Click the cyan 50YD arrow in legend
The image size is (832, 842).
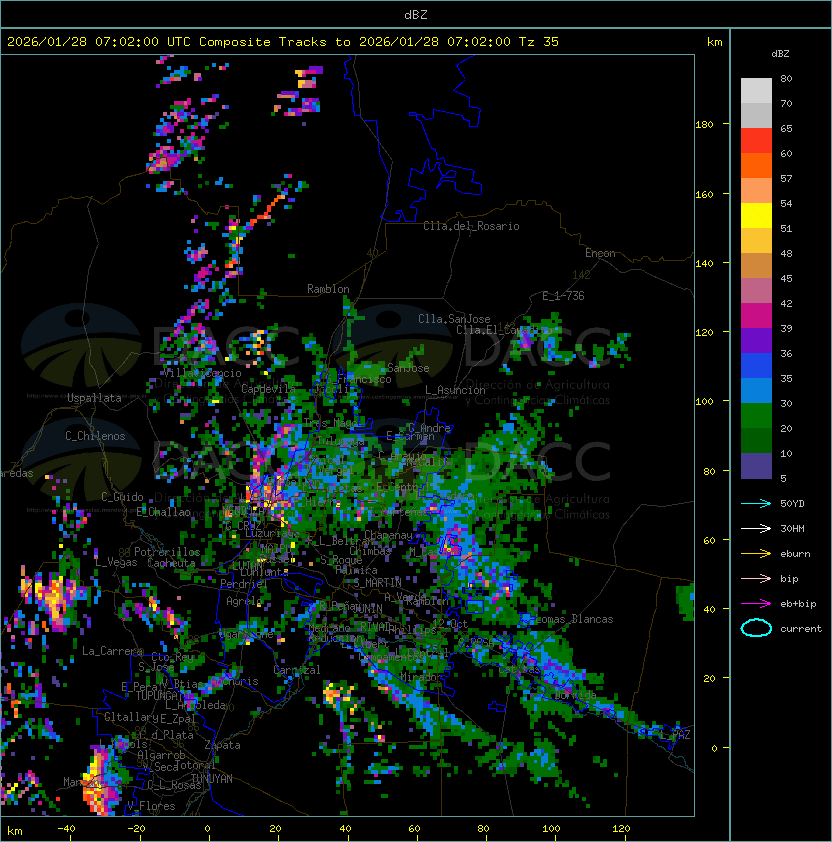pos(756,503)
